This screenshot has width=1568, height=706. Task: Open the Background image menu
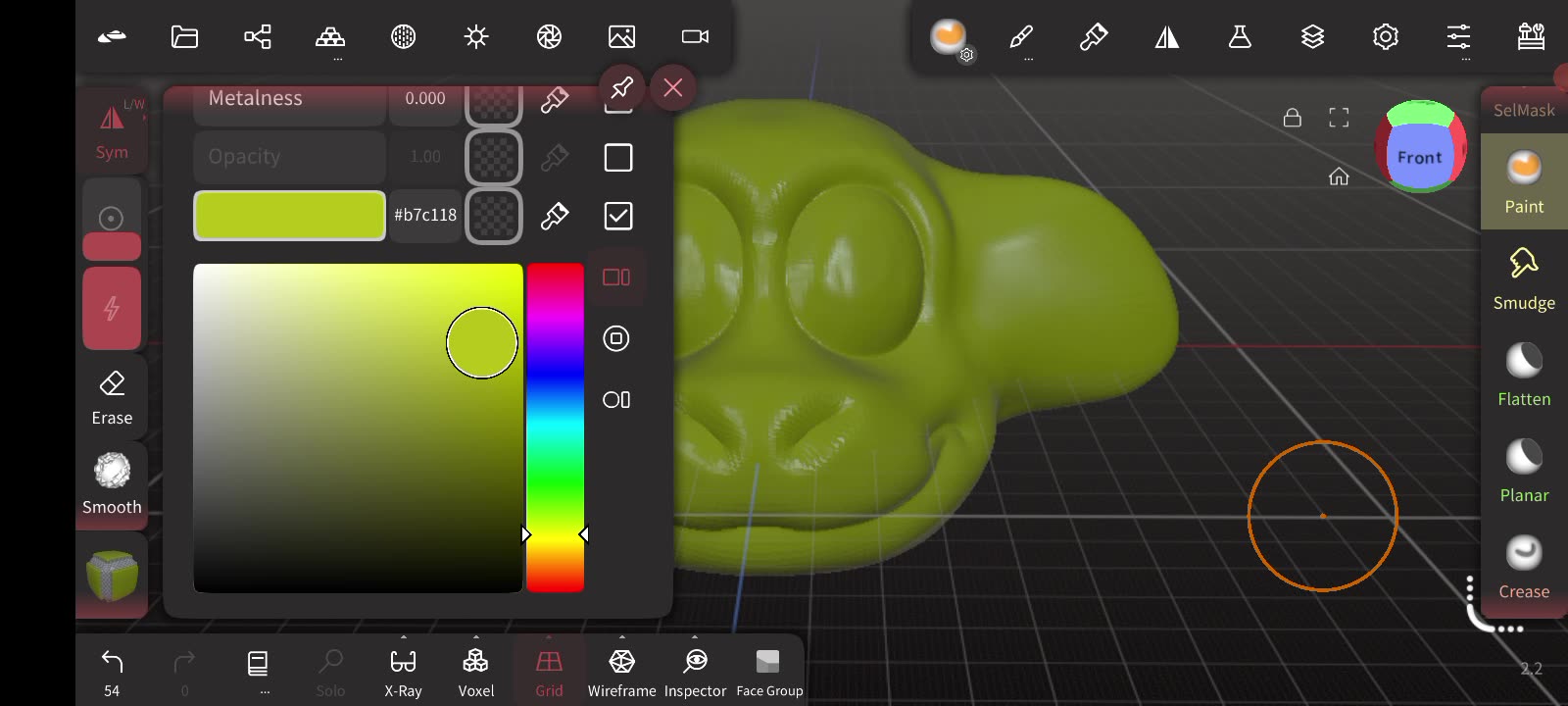622,37
